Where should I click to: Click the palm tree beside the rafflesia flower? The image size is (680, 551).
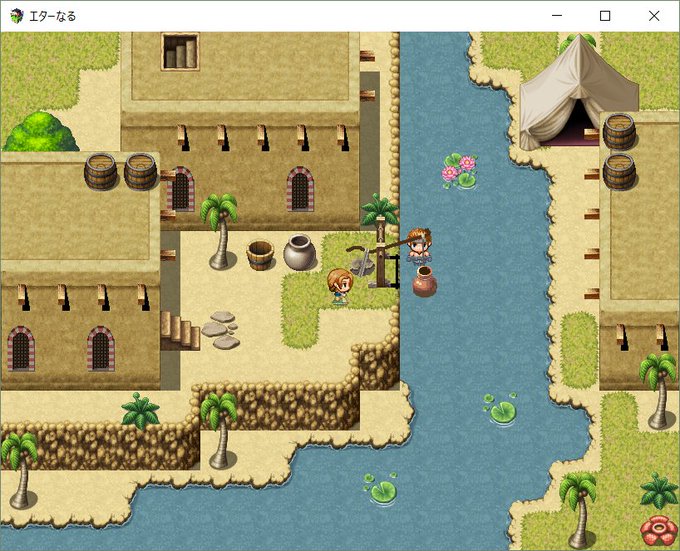(579, 509)
